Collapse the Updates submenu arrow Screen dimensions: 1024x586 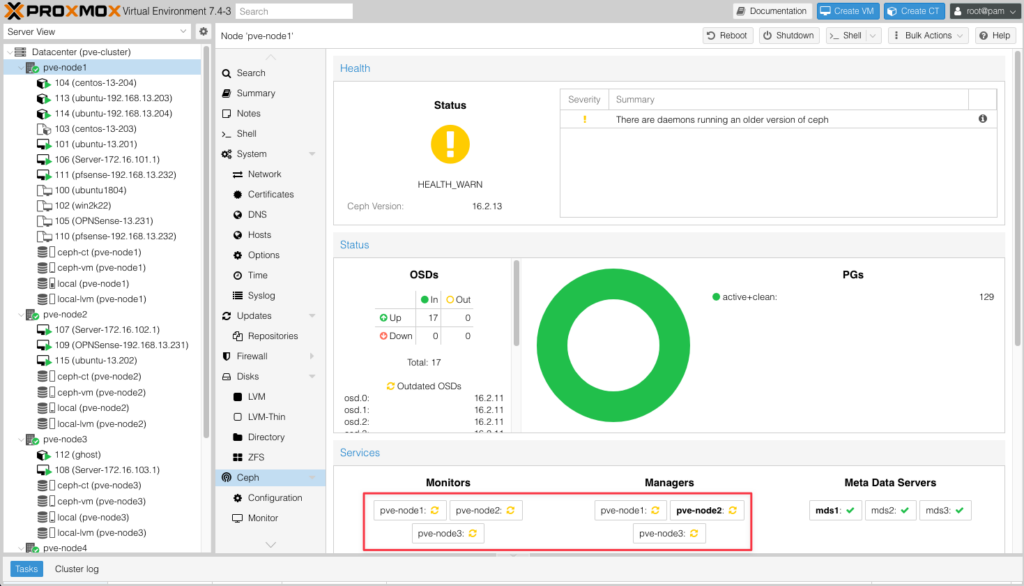[x=312, y=316]
